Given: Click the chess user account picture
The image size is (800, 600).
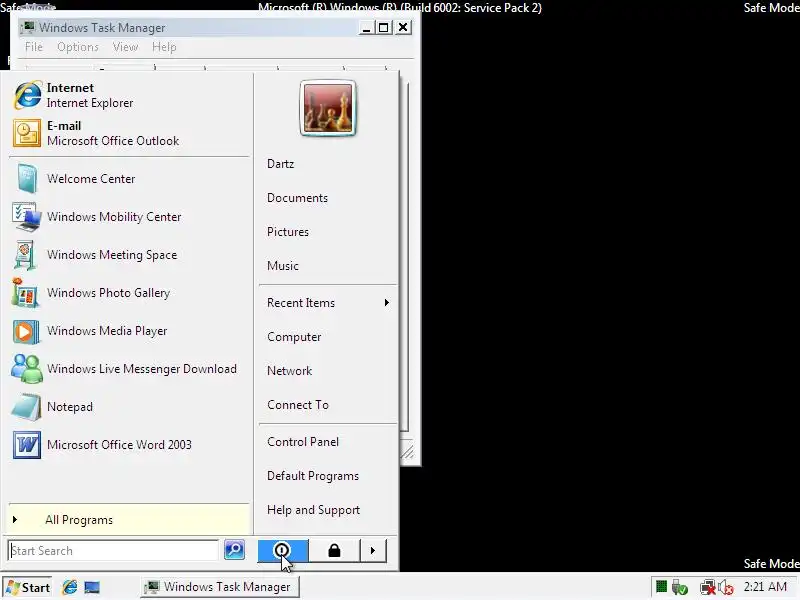Looking at the screenshot, I should coord(328,108).
